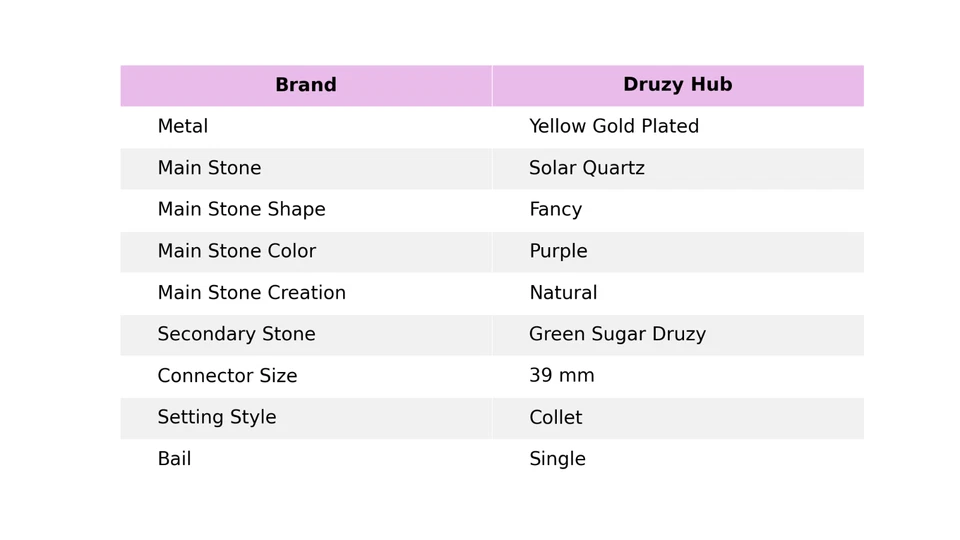The image size is (960, 540).
Task: Click the Yellow Gold Plated value
Action: [x=613, y=127]
